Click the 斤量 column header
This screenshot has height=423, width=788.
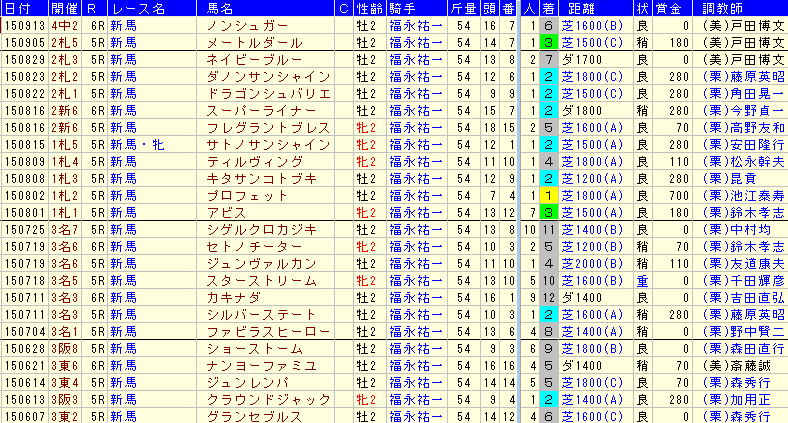tap(463, 9)
